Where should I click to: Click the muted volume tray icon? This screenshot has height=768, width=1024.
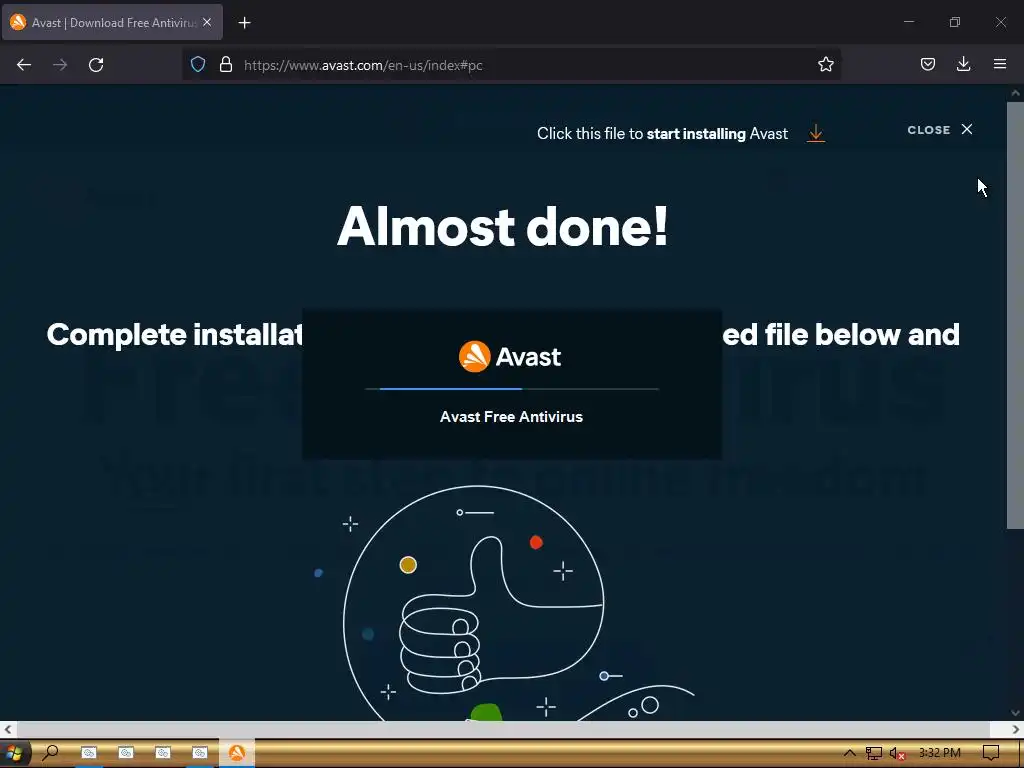click(897, 754)
